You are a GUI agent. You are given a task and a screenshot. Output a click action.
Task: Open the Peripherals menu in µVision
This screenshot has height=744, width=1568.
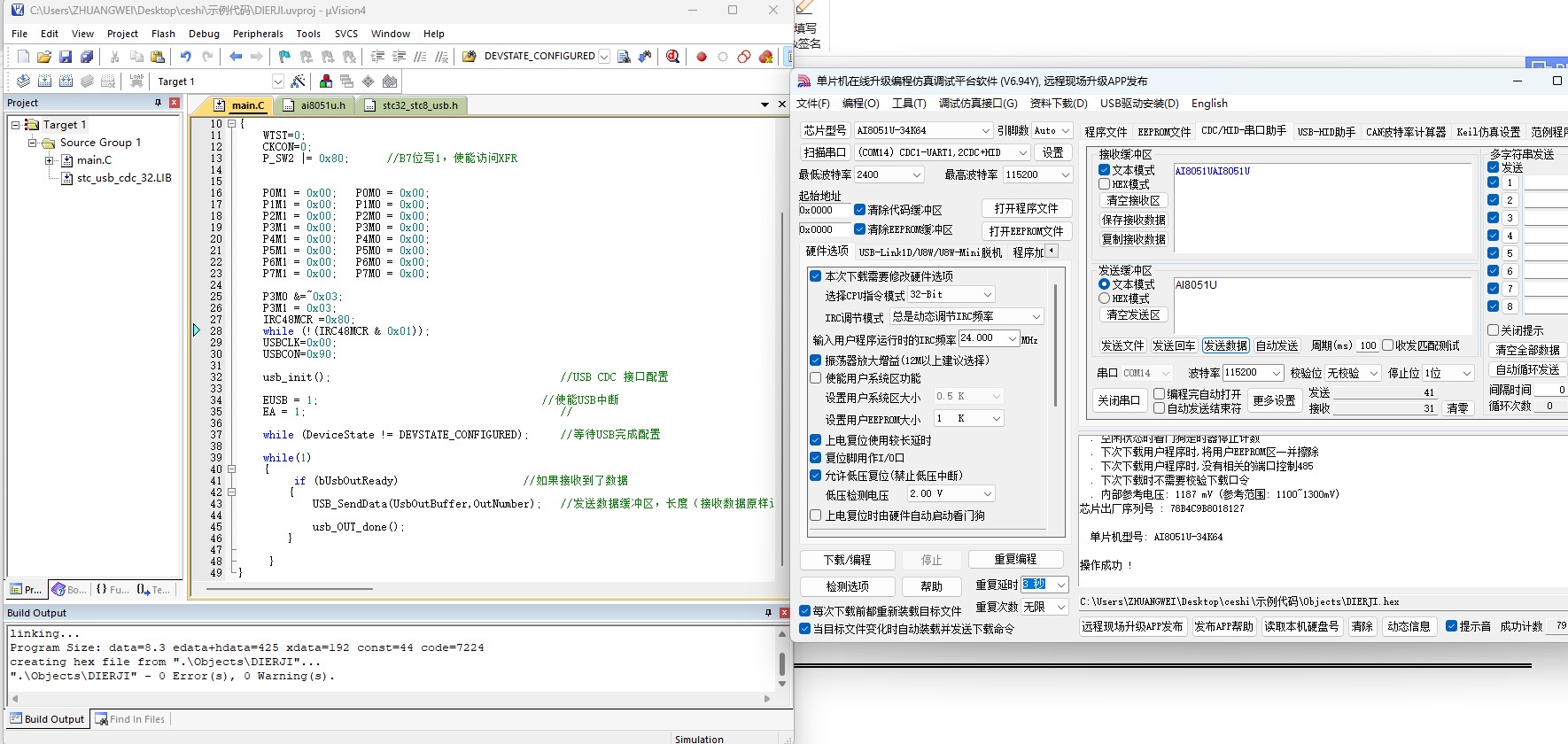[258, 34]
